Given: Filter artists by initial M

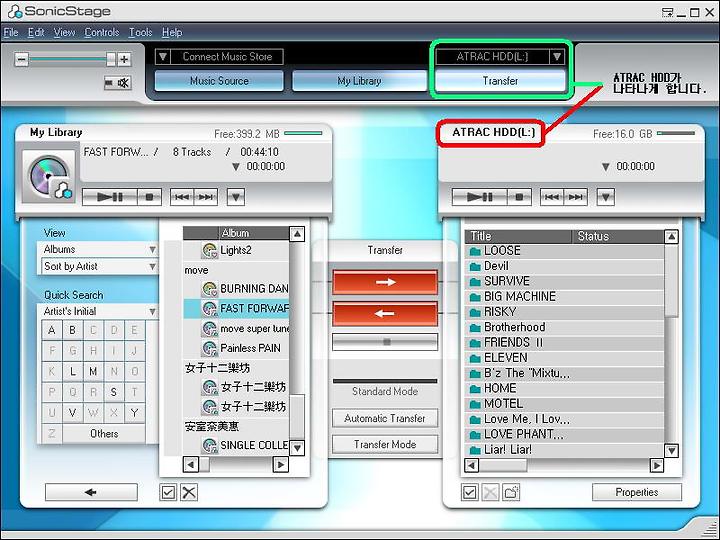Looking at the screenshot, I should pyautogui.click(x=93, y=371).
